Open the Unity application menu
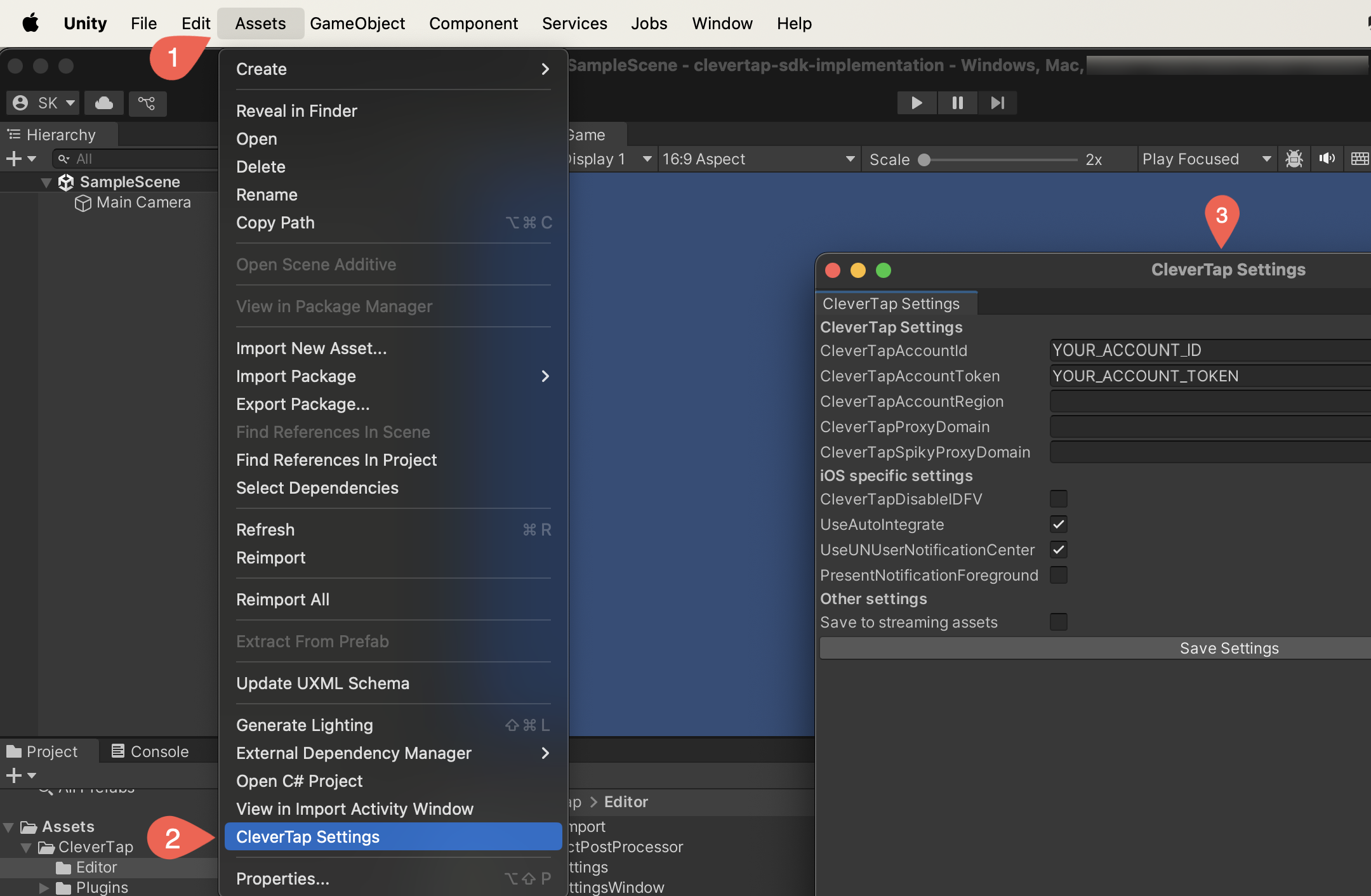This screenshot has height=896, width=1371. (x=85, y=23)
